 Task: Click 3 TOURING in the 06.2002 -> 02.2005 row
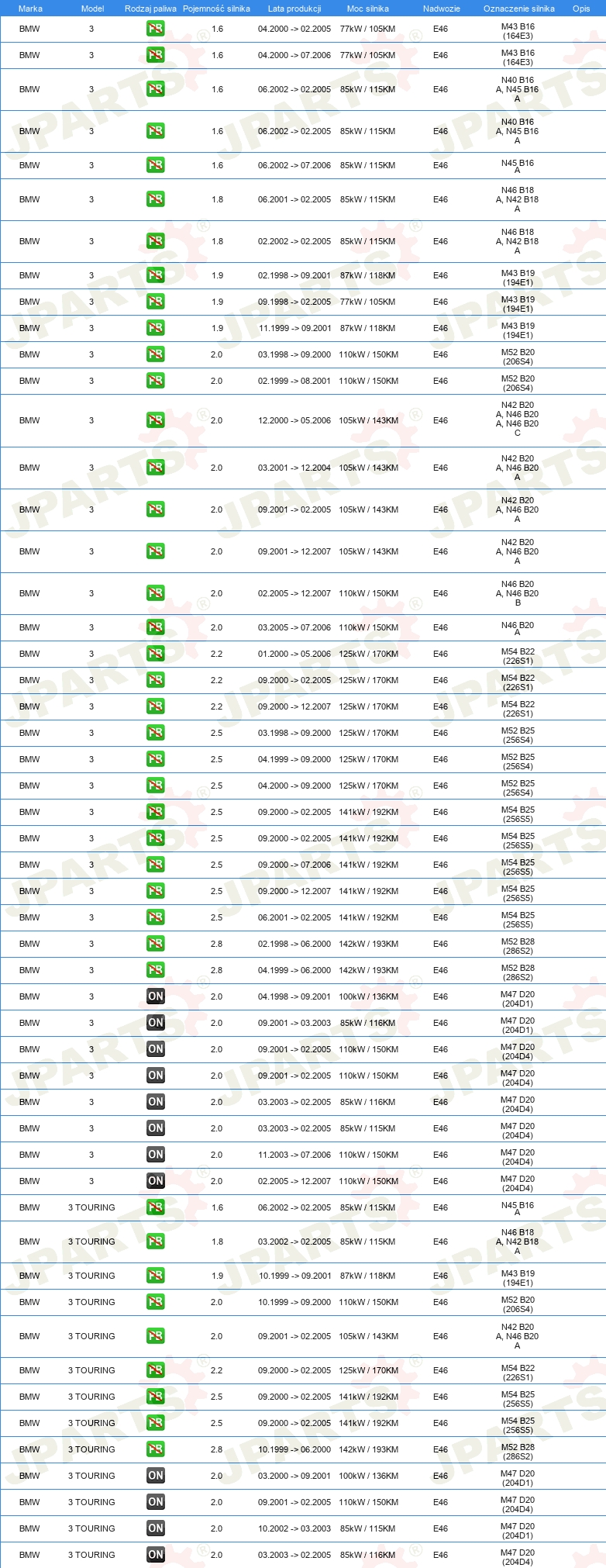[91, 1207]
